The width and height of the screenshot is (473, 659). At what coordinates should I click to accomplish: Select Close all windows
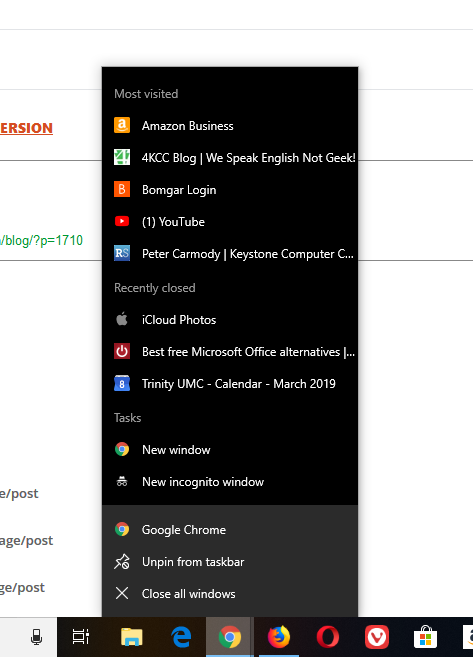tap(230, 593)
